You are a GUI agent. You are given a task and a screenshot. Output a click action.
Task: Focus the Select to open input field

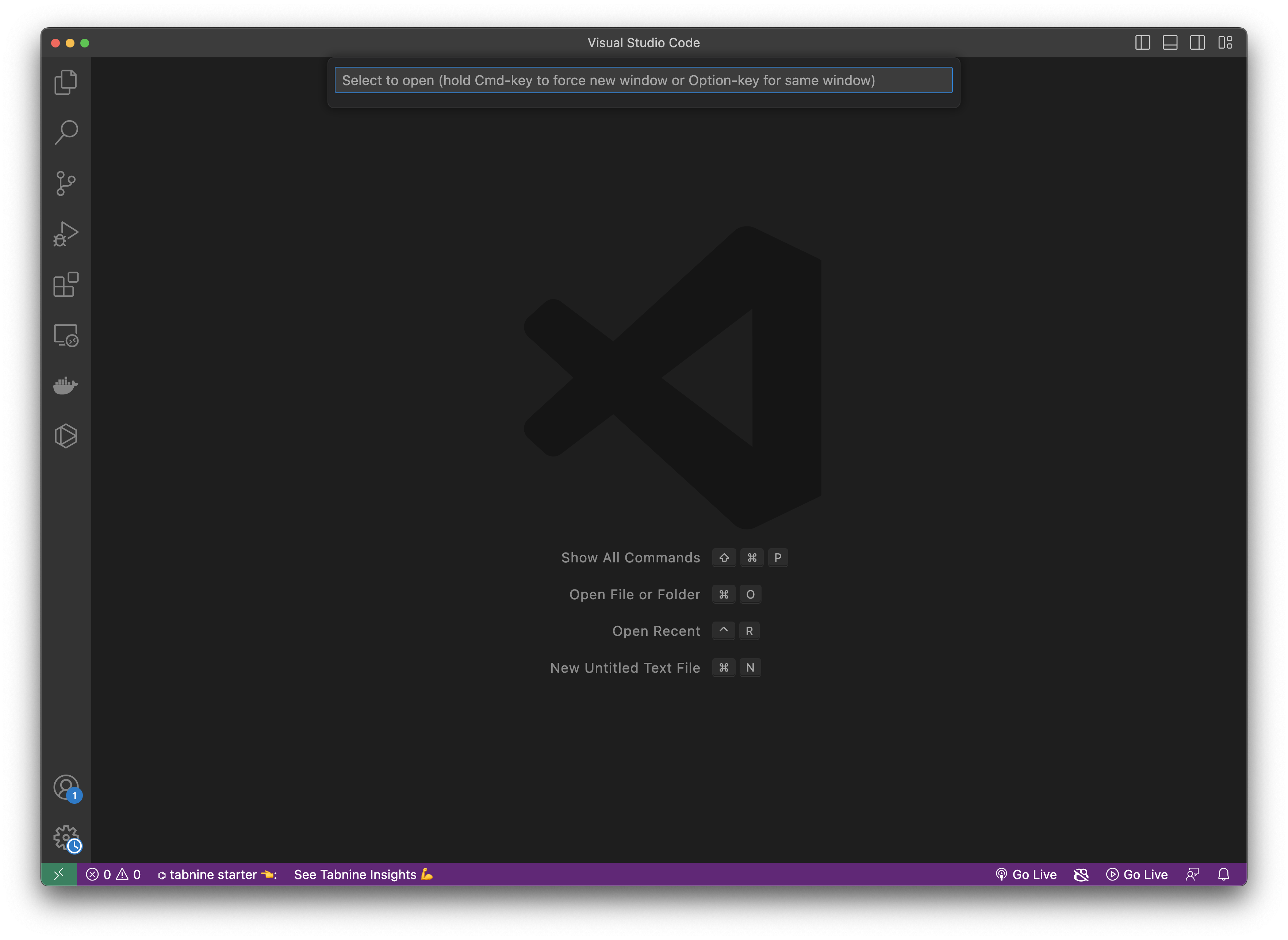pos(643,80)
